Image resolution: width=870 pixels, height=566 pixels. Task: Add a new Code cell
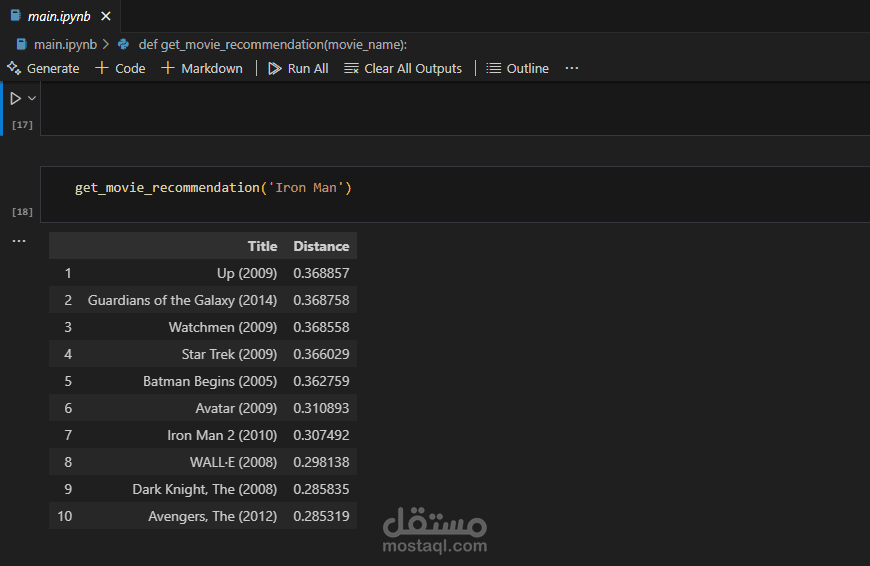[x=120, y=68]
